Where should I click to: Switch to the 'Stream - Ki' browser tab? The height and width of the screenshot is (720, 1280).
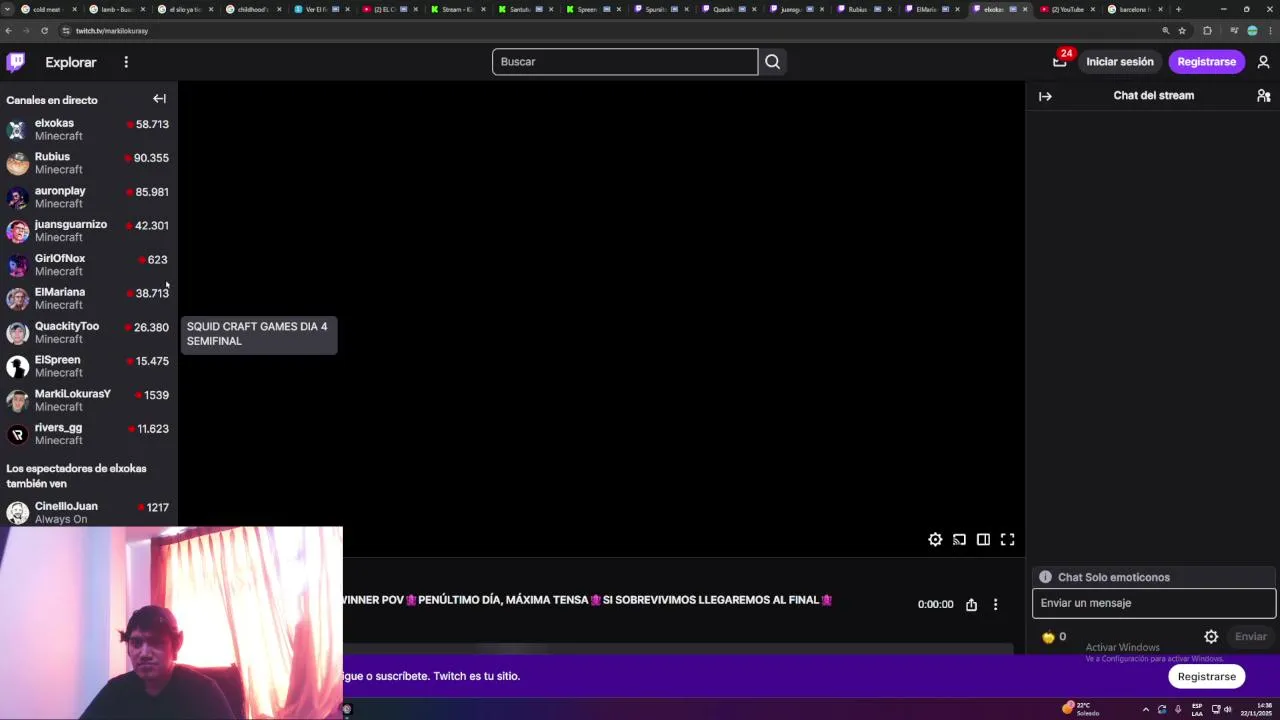click(457, 9)
